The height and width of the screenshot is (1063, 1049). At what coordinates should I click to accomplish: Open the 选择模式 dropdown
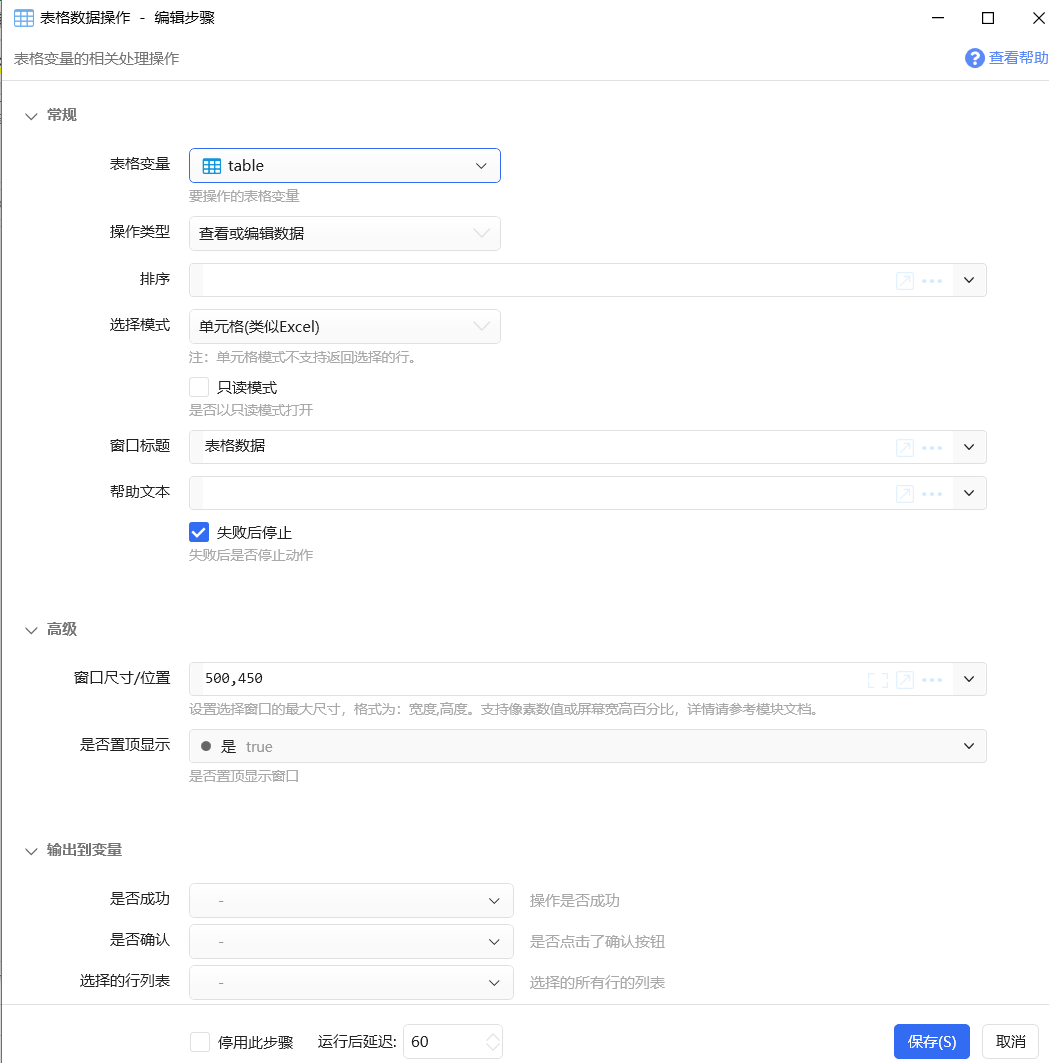click(344, 326)
